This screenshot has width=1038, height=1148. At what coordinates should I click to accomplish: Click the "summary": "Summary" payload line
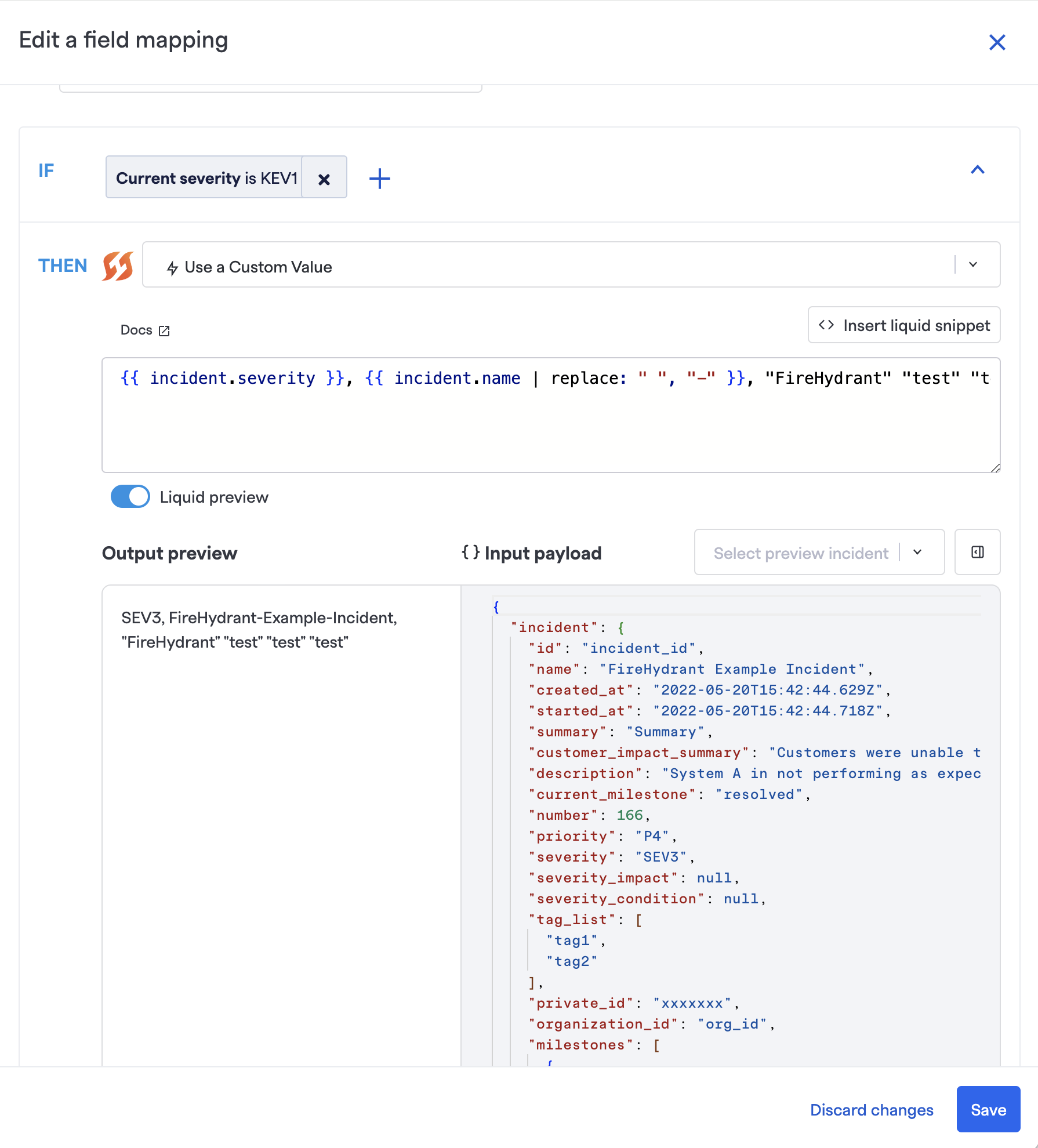(620, 732)
